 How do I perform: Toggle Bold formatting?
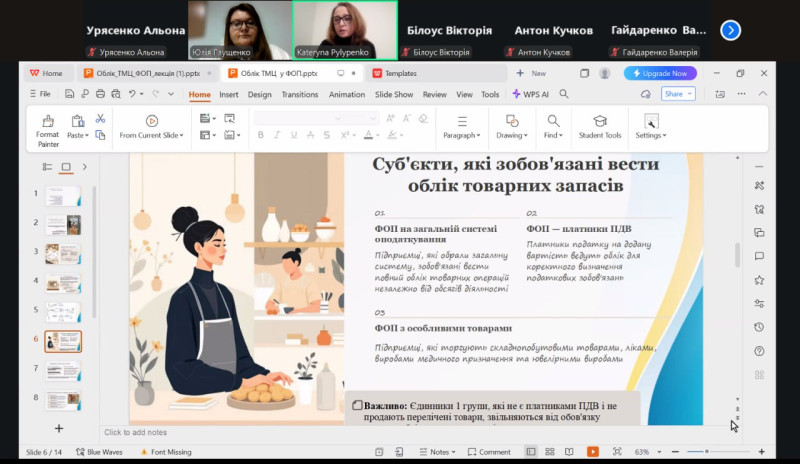click(262, 135)
